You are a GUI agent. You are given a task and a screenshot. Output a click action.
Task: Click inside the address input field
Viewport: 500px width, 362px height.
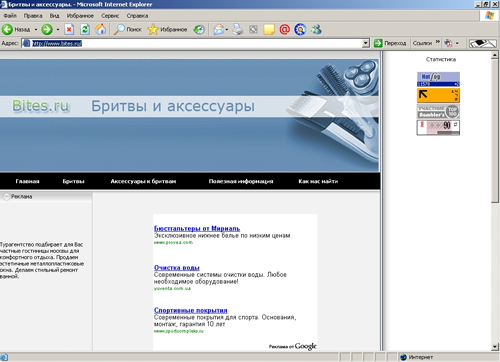pyautogui.click(x=197, y=43)
